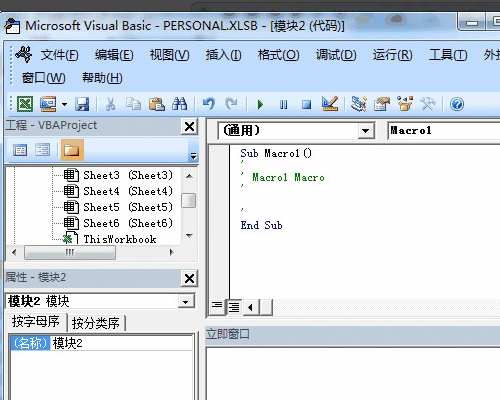Open Find with the binoculars icon

pos(179,104)
